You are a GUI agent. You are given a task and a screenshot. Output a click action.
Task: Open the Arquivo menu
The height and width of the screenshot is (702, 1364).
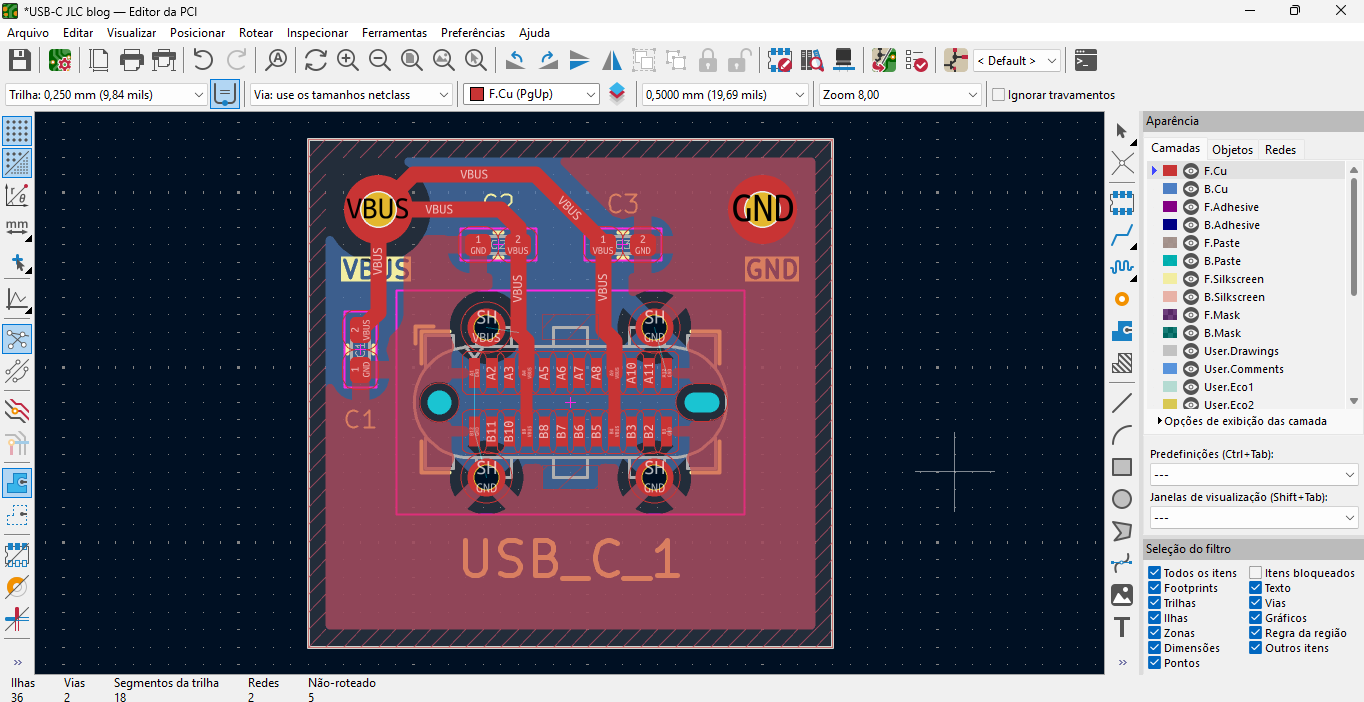click(x=28, y=33)
